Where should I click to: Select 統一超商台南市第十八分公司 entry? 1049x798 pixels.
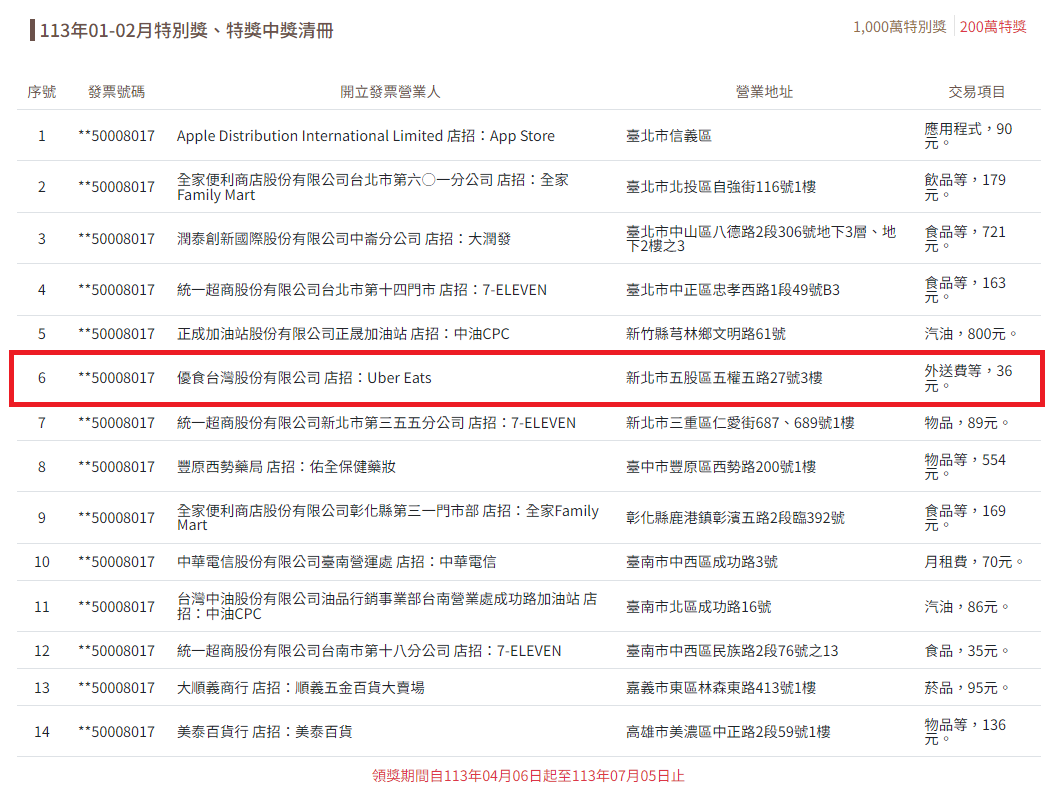pyautogui.click(x=369, y=651)
